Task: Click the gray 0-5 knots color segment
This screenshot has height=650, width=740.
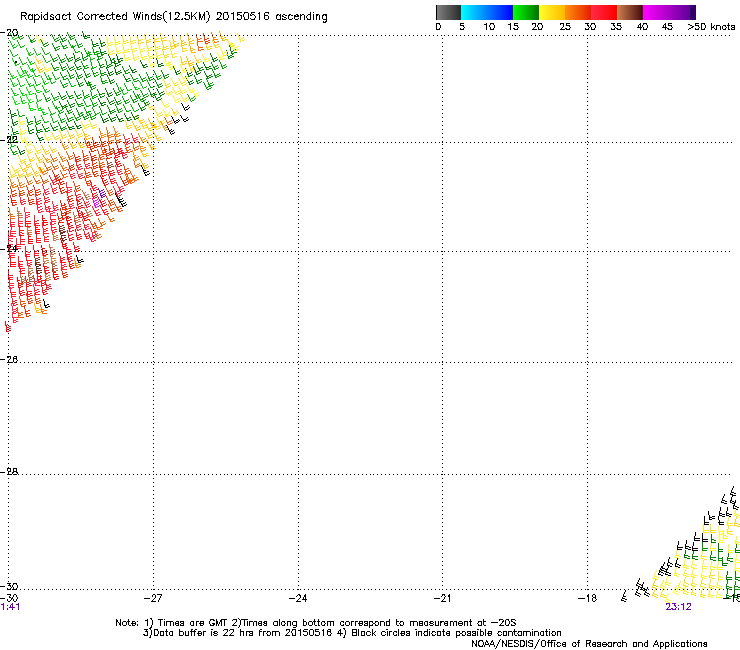Action: tap(448, 12)
